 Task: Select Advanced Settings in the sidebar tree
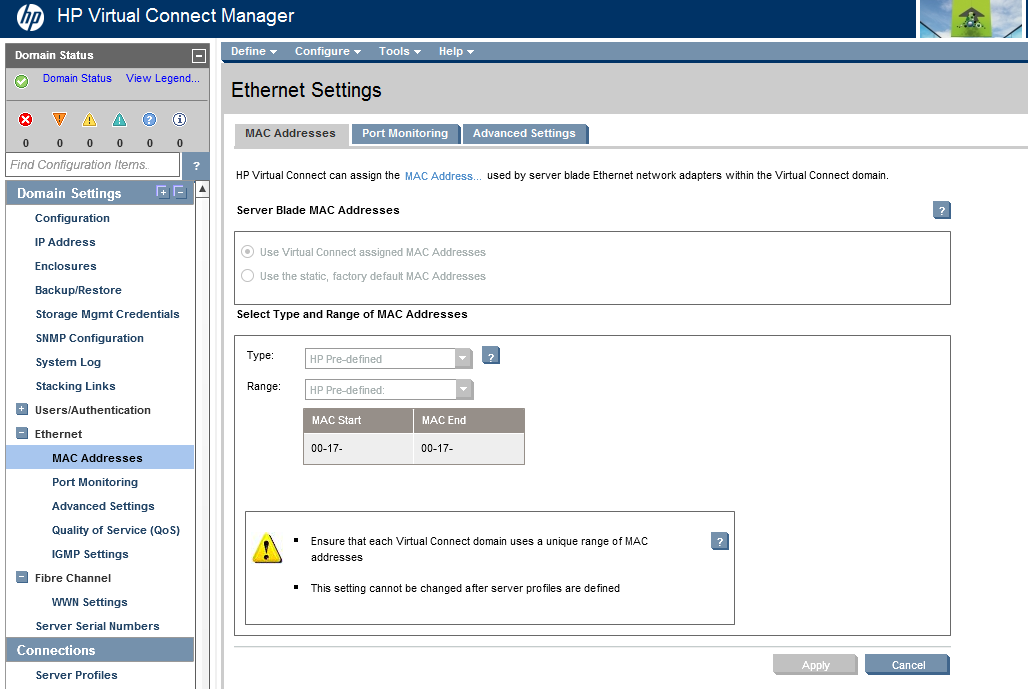pyautogui.click(x=103, y=506)
